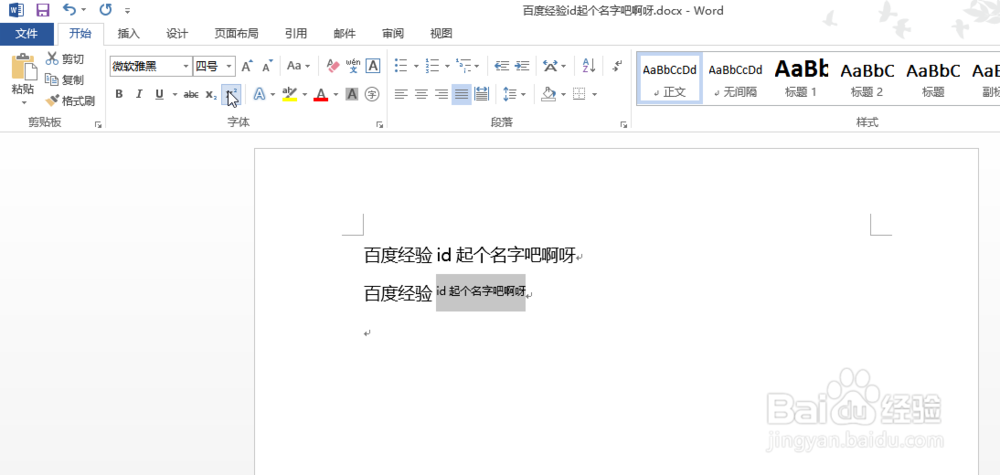This screenshot has width=1000, height=475.
Task: Decrease paragraph indent
Action: 502,66
